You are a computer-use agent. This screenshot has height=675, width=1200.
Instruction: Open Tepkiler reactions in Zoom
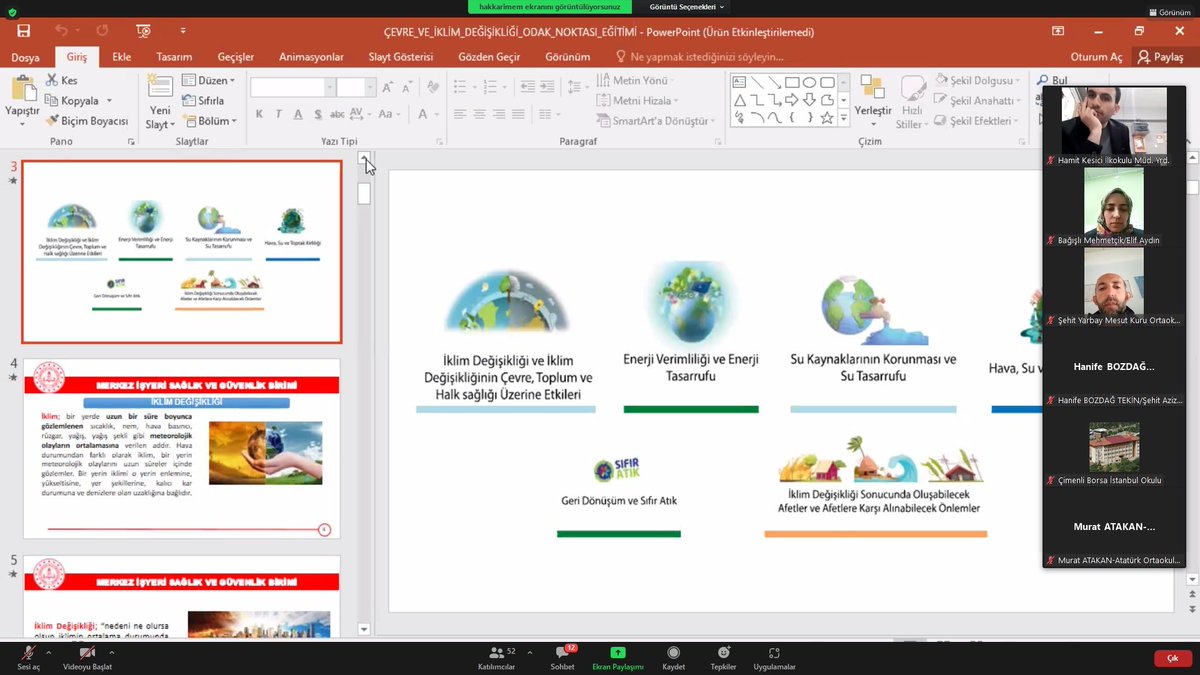[723, 656]
